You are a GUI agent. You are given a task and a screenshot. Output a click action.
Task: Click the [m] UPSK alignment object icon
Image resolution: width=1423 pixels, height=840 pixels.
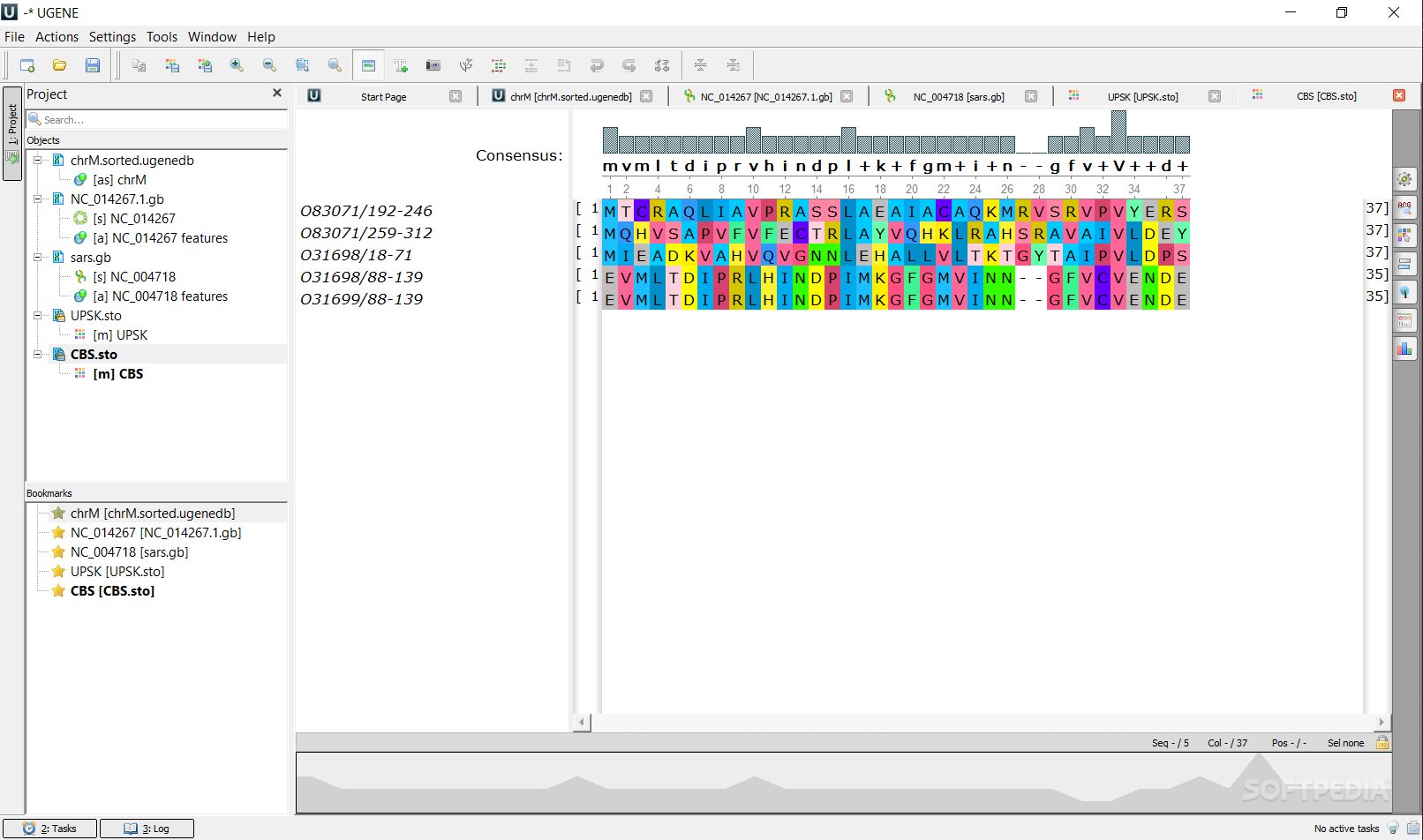(80, 335)
